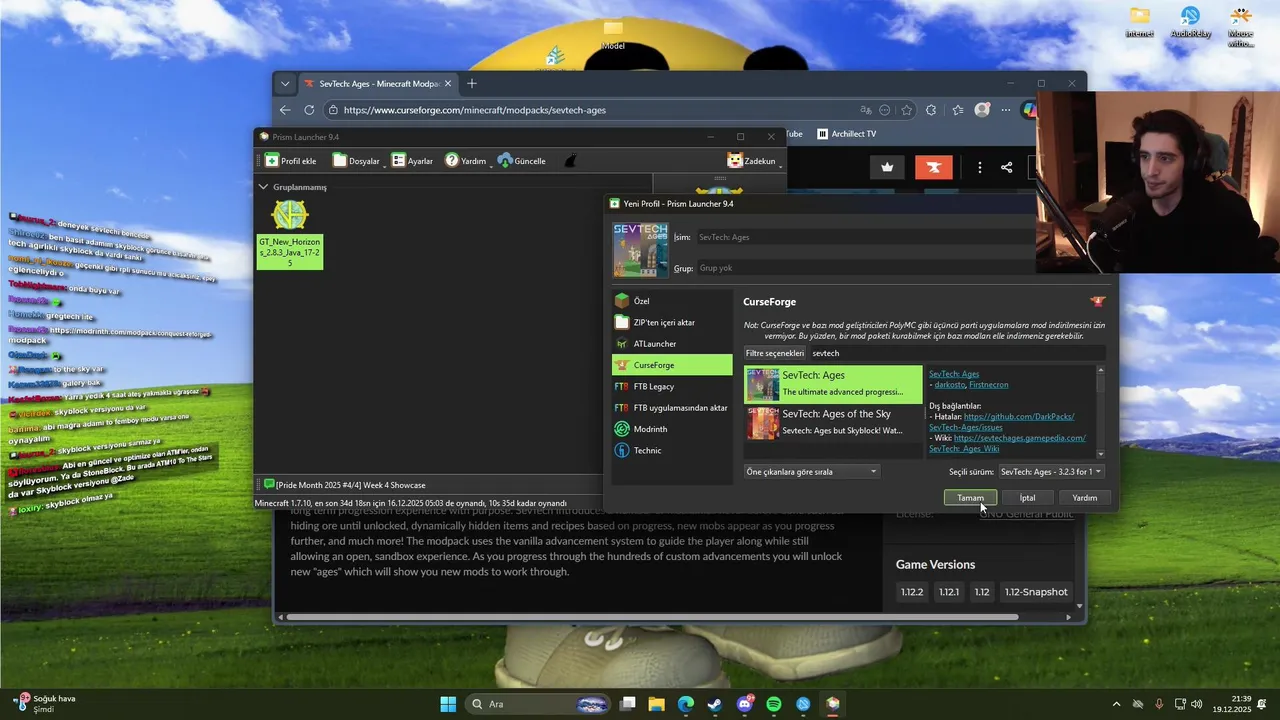
Task: Reload the CurseForge page
Action: (309, 110)
